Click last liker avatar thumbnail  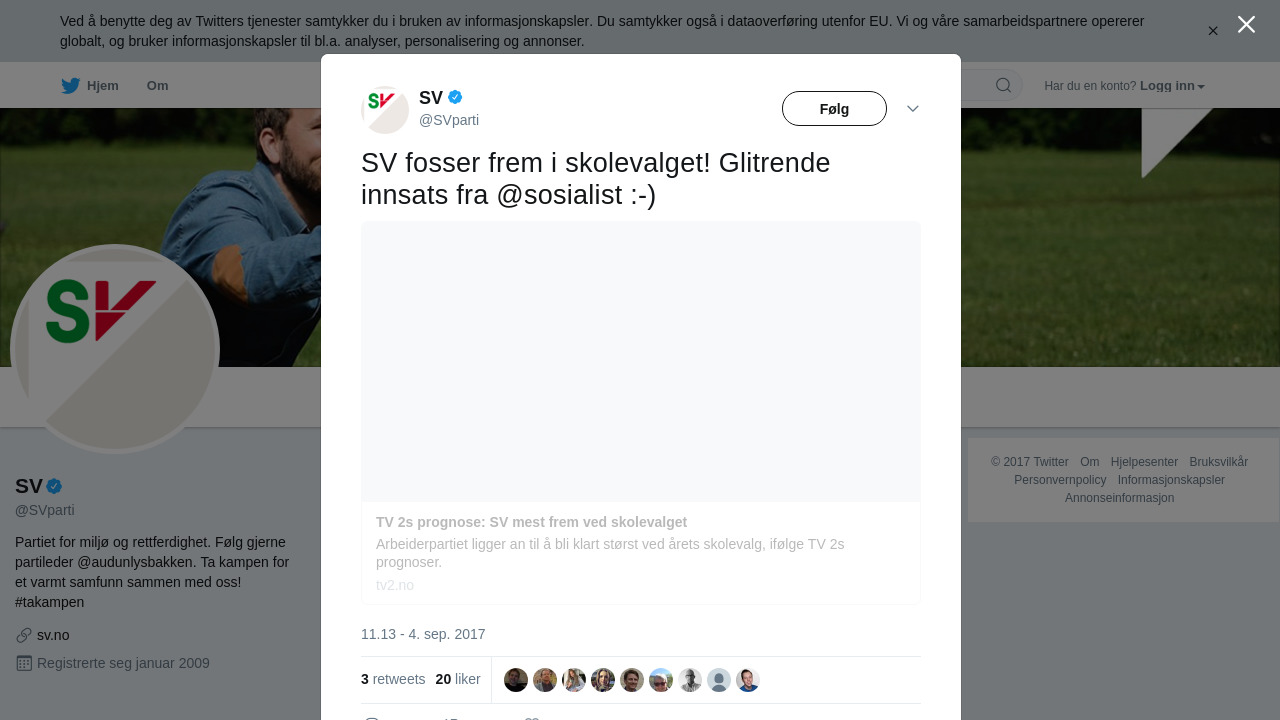pyautogui.click(x=748, y=680)
